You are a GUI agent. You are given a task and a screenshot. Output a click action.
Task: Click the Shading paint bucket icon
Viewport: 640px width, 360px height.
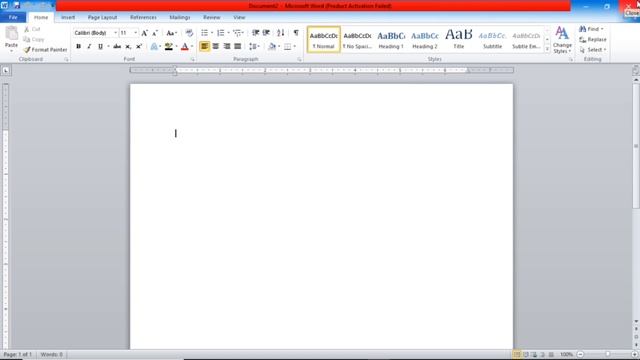272,47
